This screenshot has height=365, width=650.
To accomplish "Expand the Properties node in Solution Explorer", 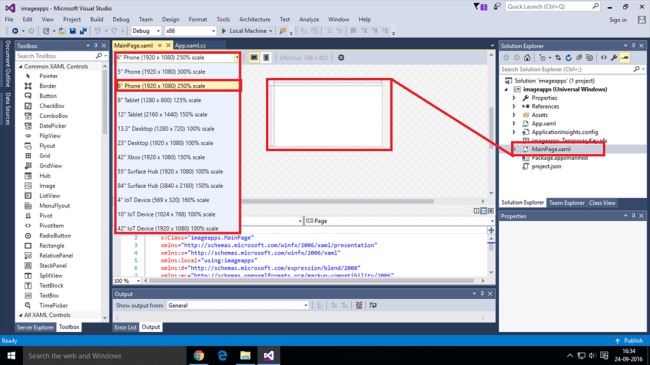I will 514,98.
